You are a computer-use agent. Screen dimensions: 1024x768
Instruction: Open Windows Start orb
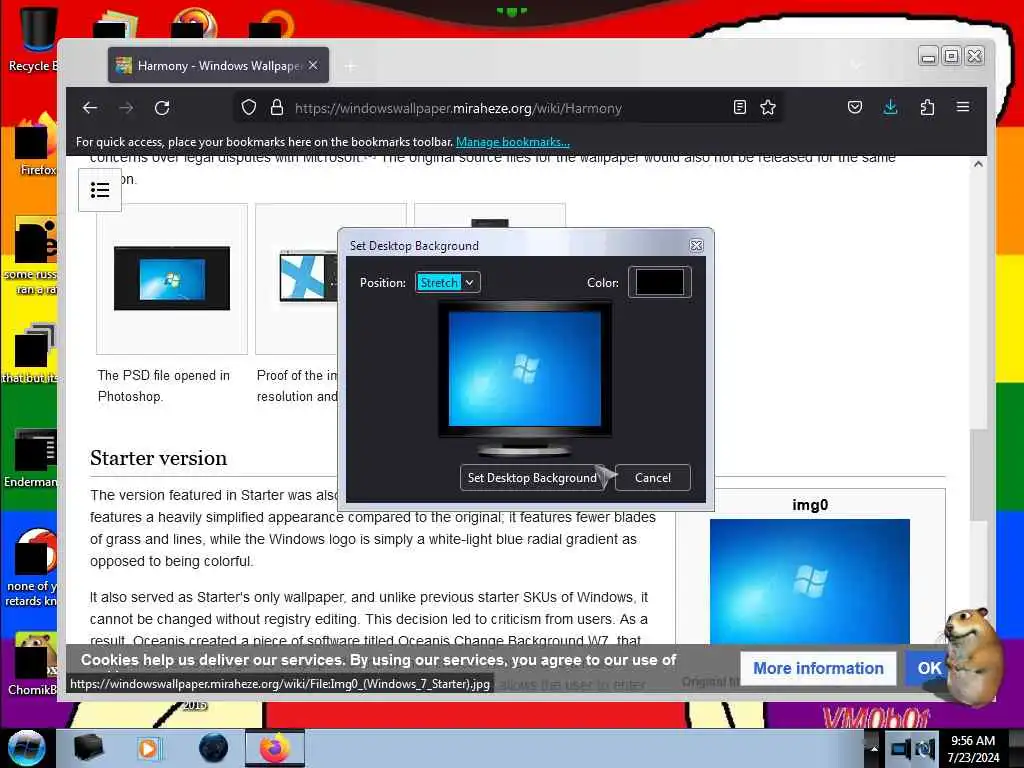pos(26,748)
